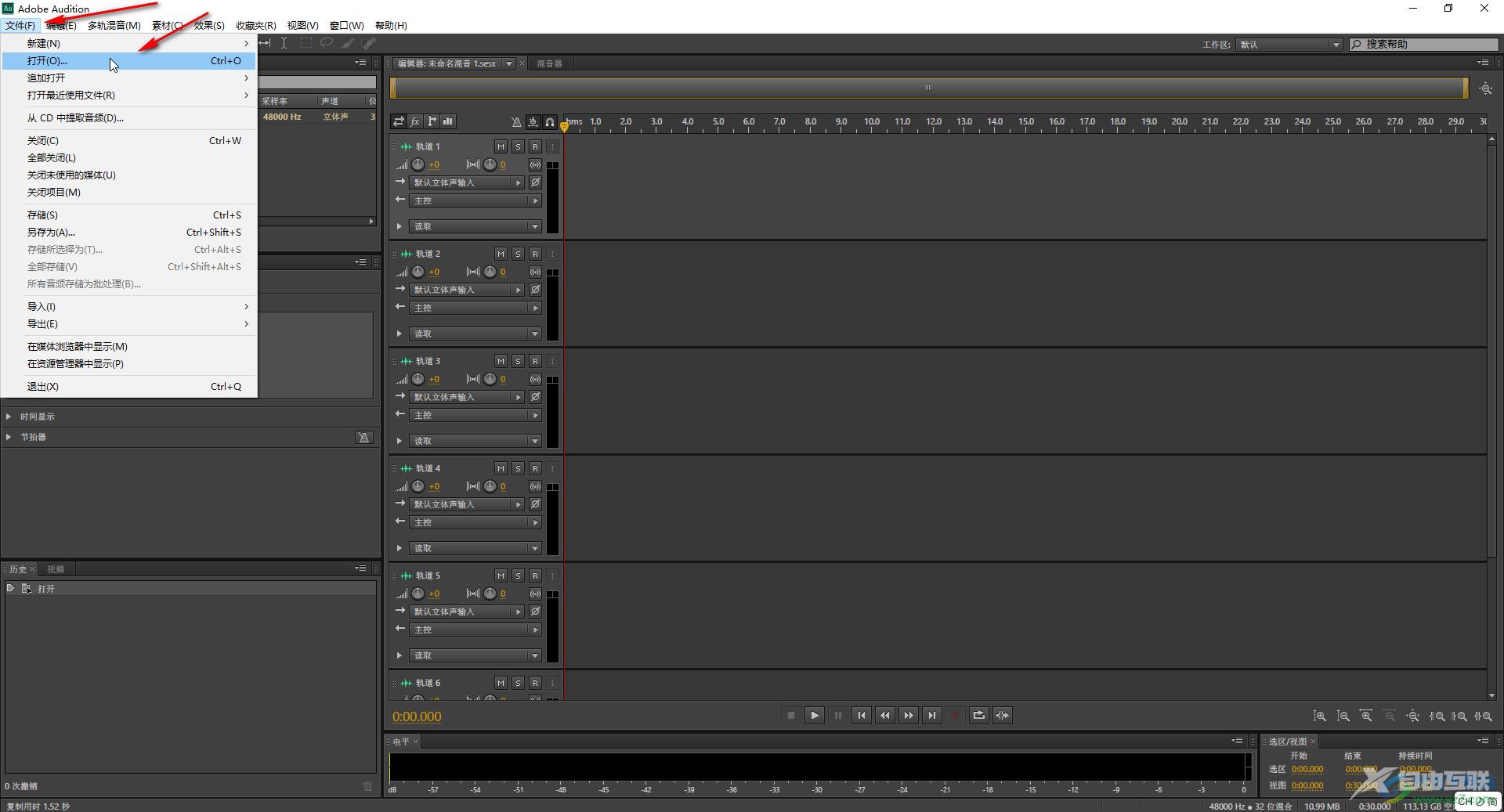Toggle the snapping magnet icon
This screenshot has height=812, width=1504.
[550, 121]
